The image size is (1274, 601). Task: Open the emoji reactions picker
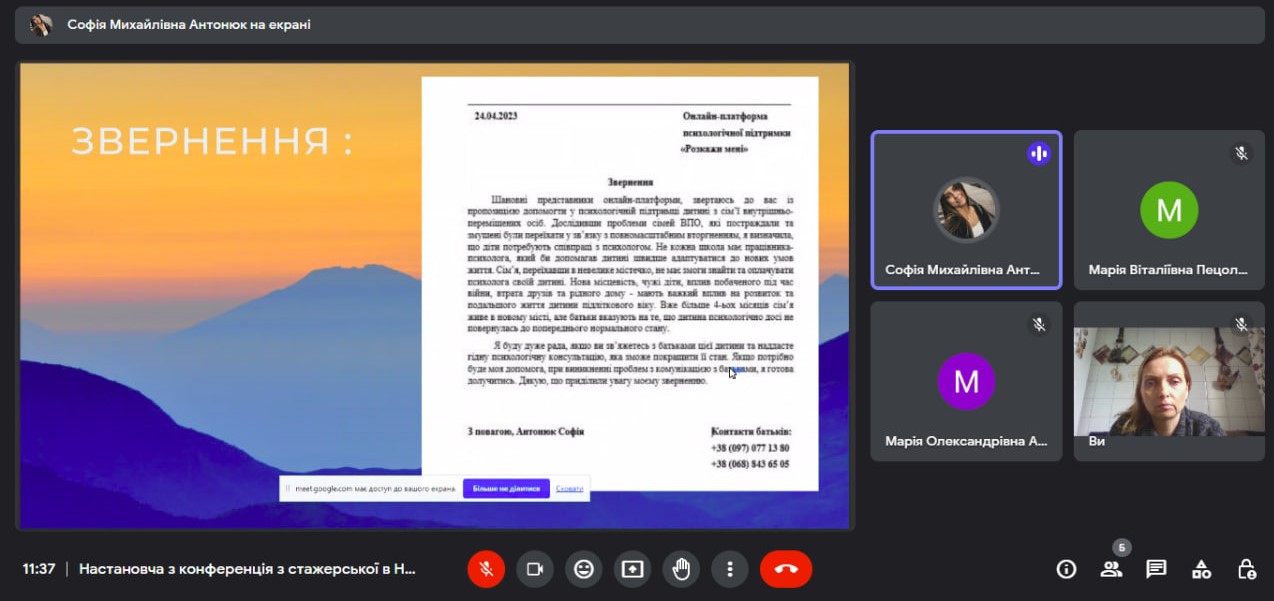(584, 569)
